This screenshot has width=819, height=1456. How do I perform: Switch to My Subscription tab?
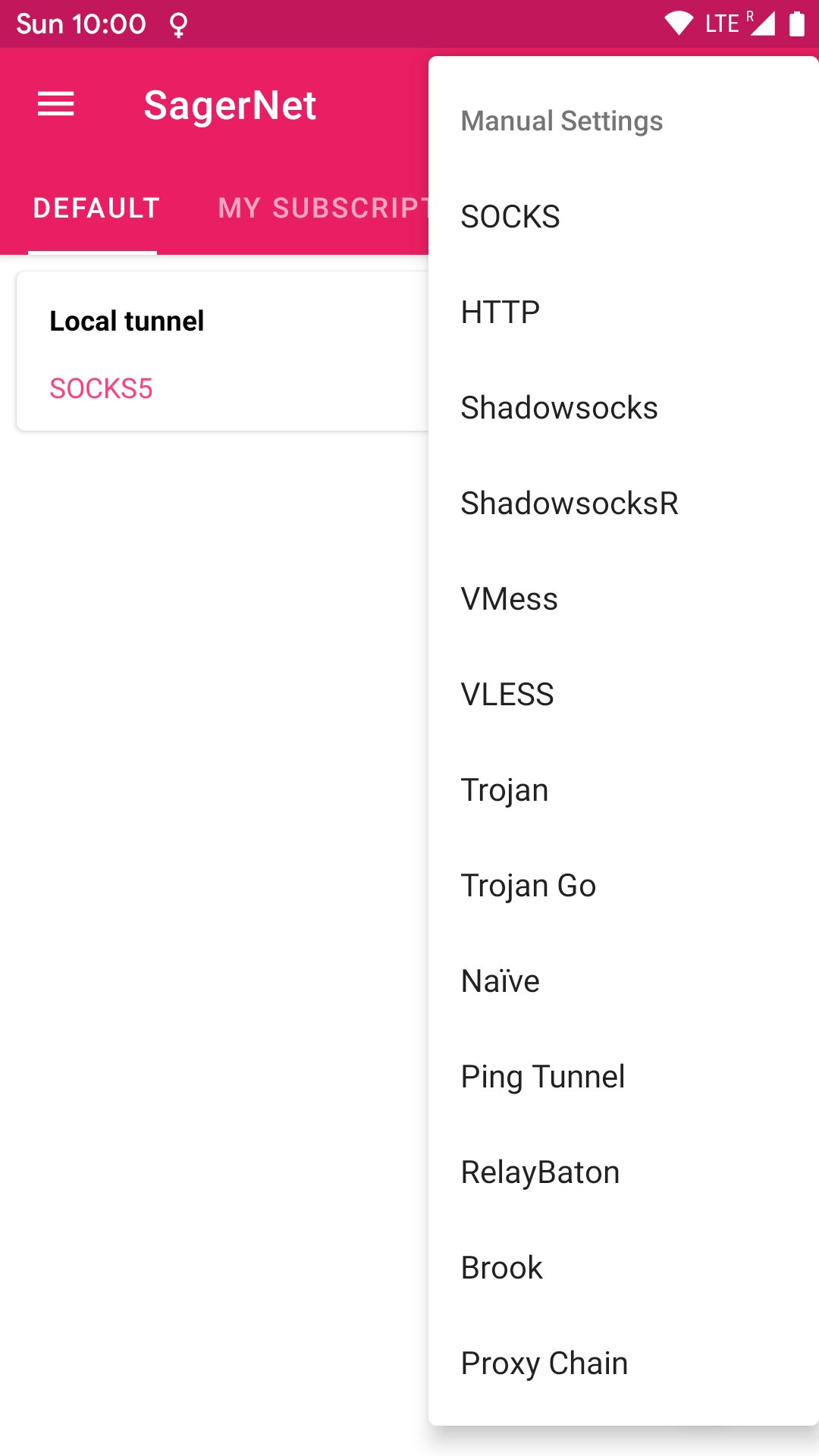[322, 208]
